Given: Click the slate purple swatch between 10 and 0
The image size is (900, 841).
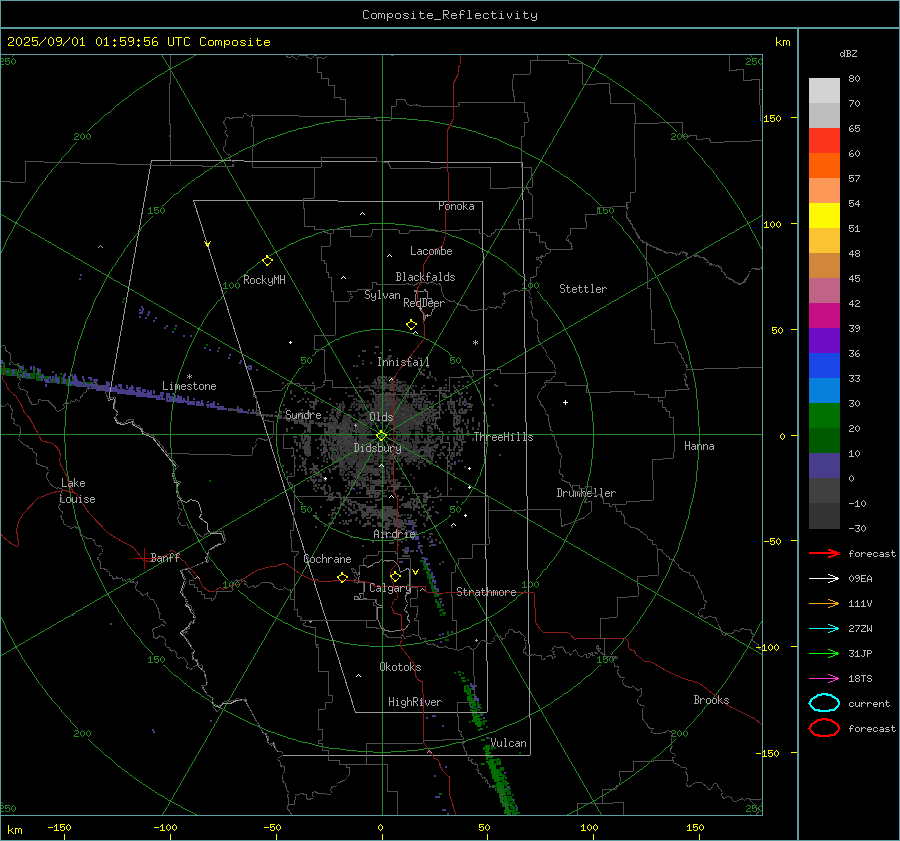Looking at the screenshot, I should point(824,466).
